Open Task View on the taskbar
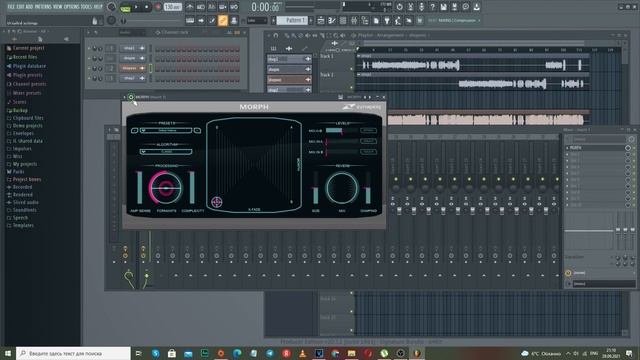The height and width of the screenshot is (360, 640). (x=139, y=353)
